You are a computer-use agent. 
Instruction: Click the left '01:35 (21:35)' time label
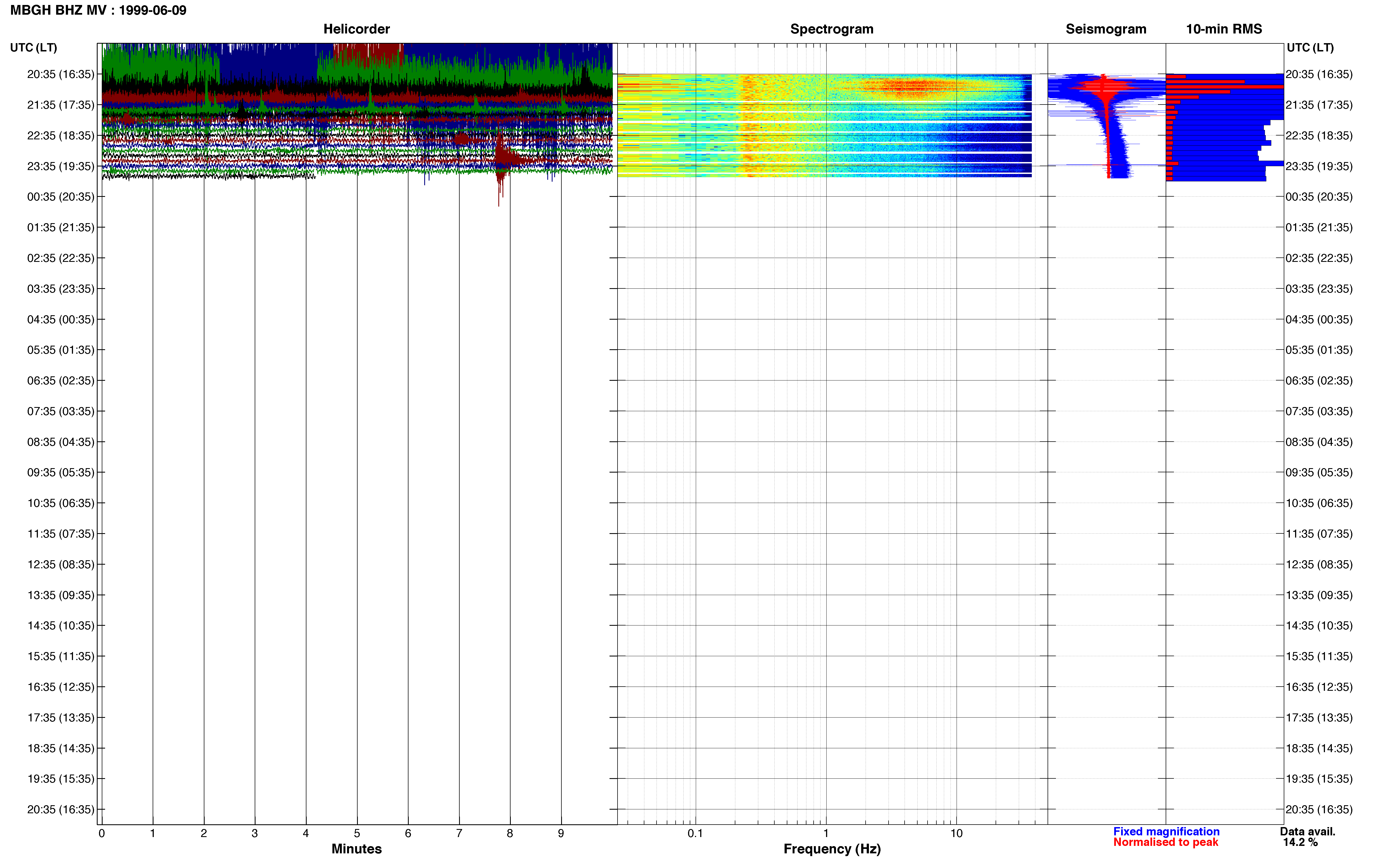61,227
